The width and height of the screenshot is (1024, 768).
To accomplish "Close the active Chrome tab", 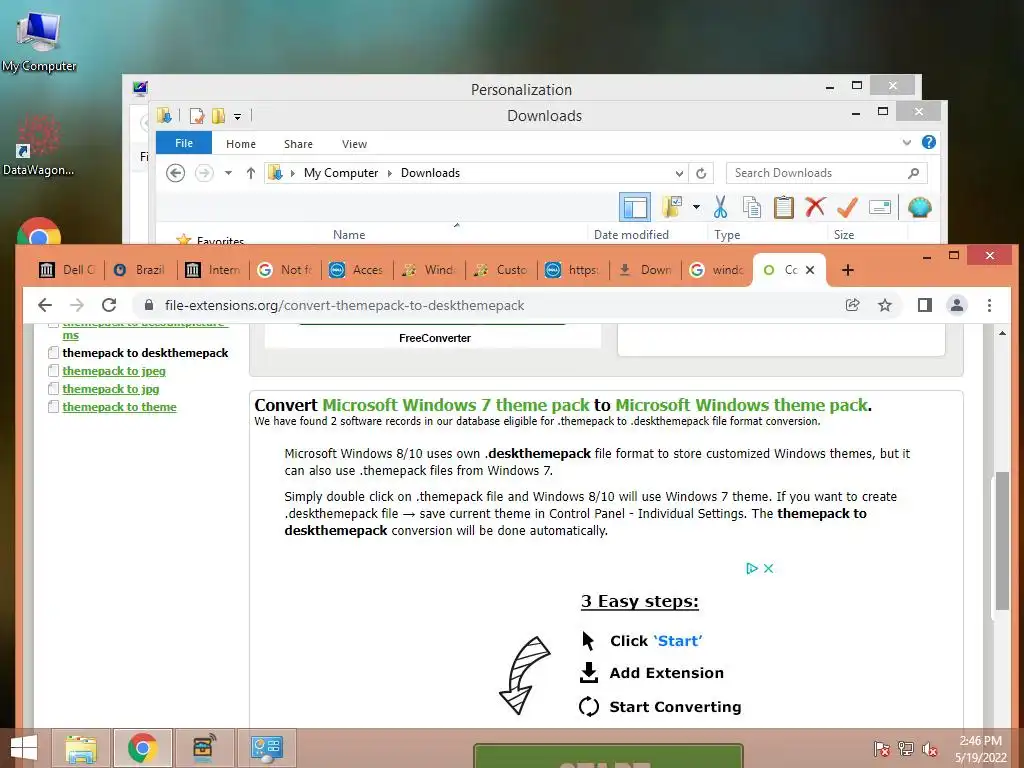I will (x=810, y=270).
